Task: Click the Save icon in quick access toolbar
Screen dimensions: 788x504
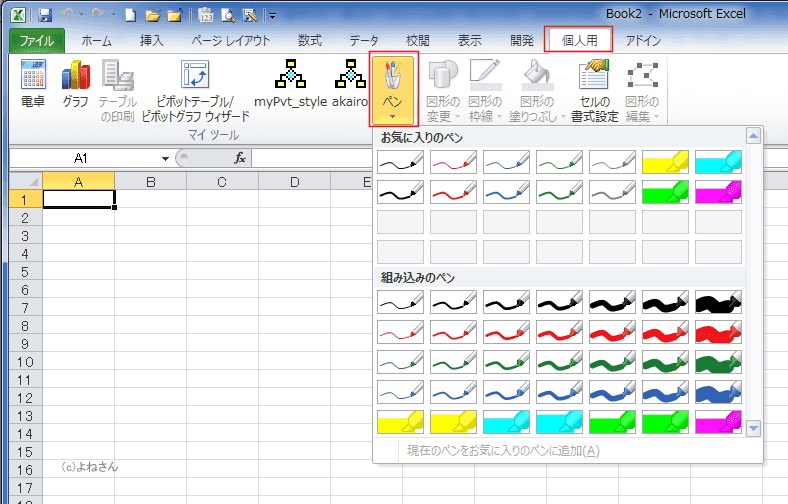Action: pos(45,15)
